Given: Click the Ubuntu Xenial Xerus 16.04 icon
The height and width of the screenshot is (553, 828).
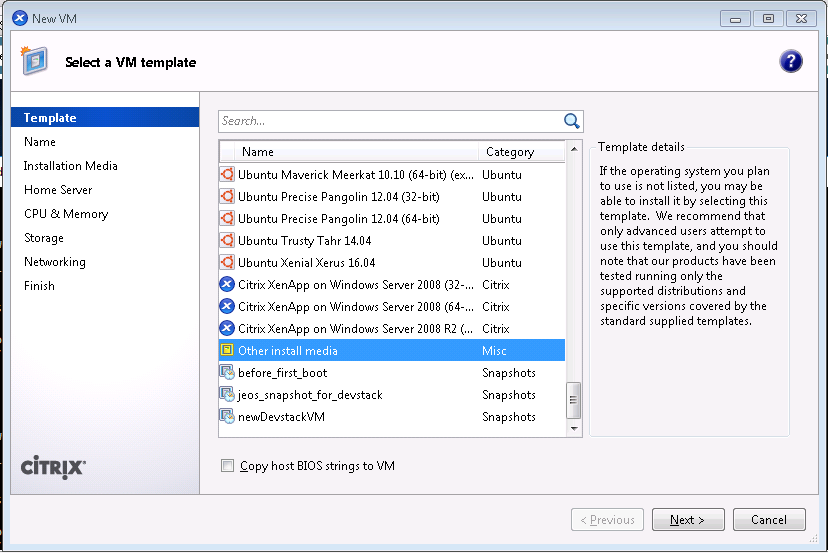Looking at the screenshot, I should [227, 263].
